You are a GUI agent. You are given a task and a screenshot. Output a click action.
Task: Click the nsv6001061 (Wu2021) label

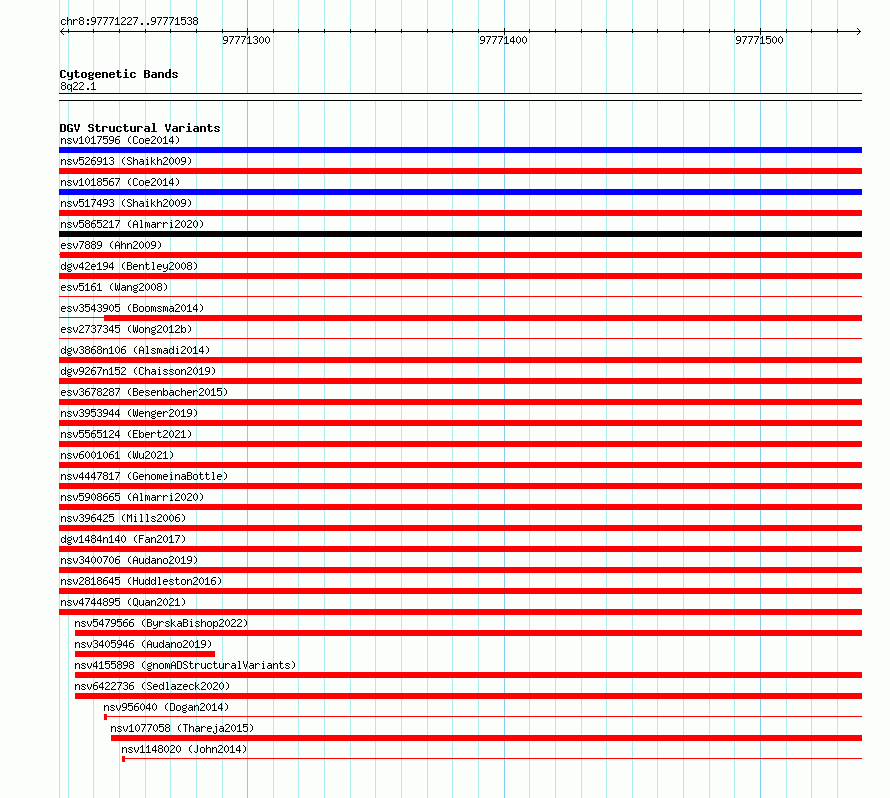(117, 455)
